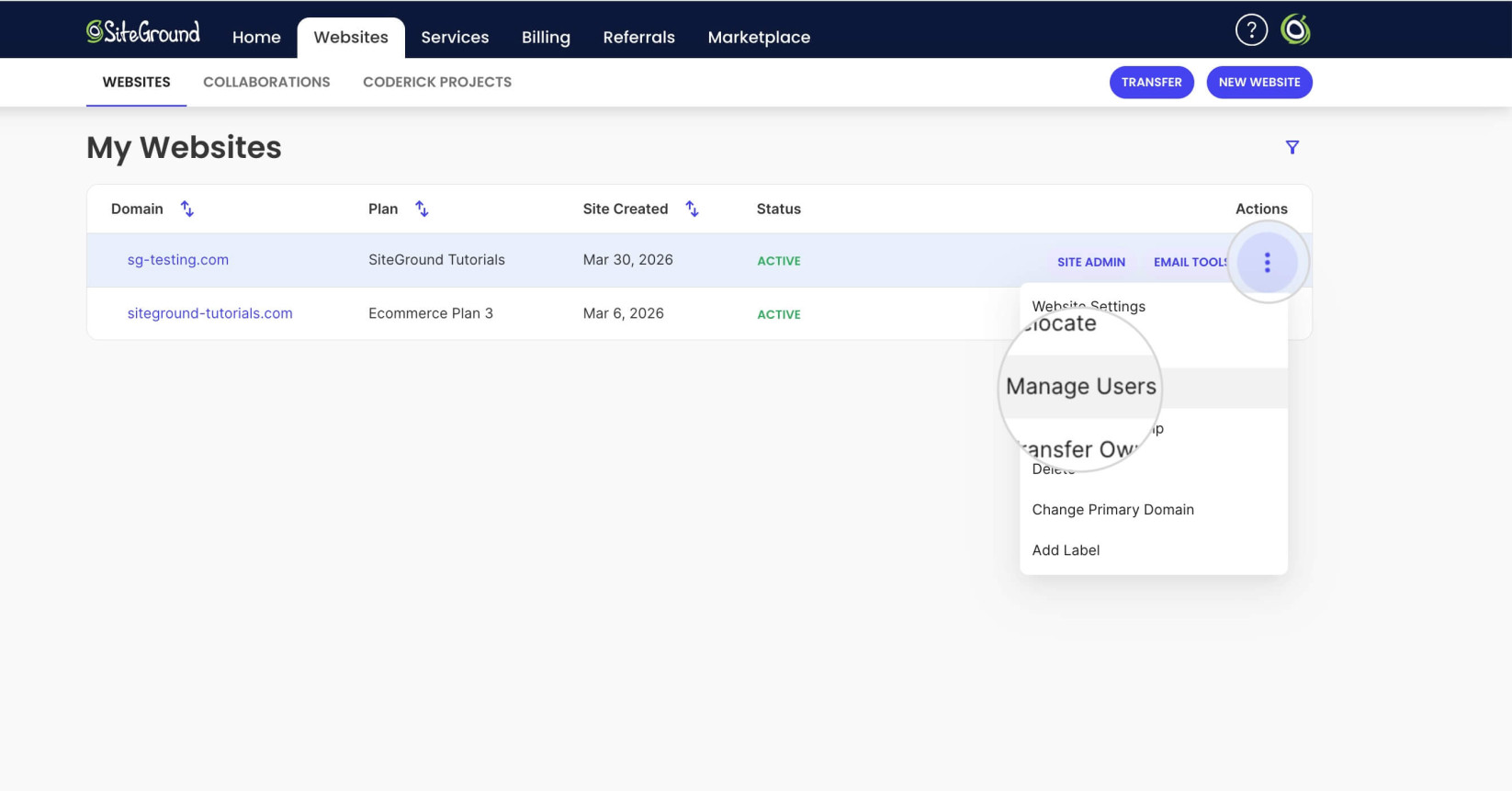Click the SiteGround Tutorials plan cell
1512x791 pixels.
436,260
